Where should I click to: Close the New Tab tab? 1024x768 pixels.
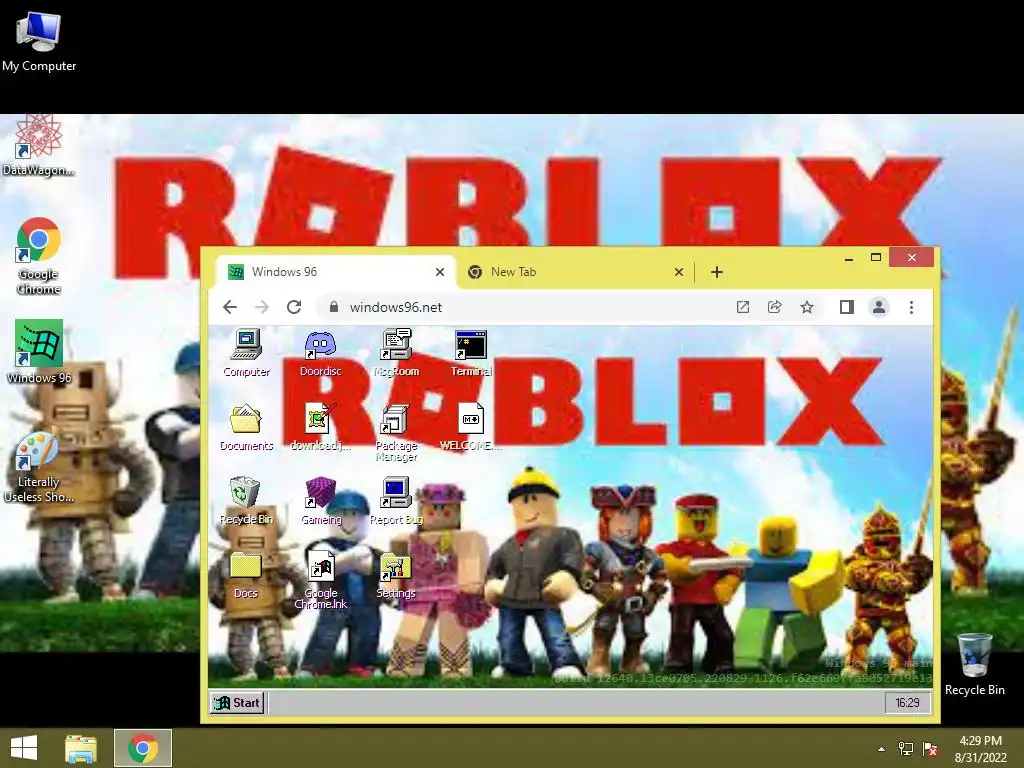679,272
